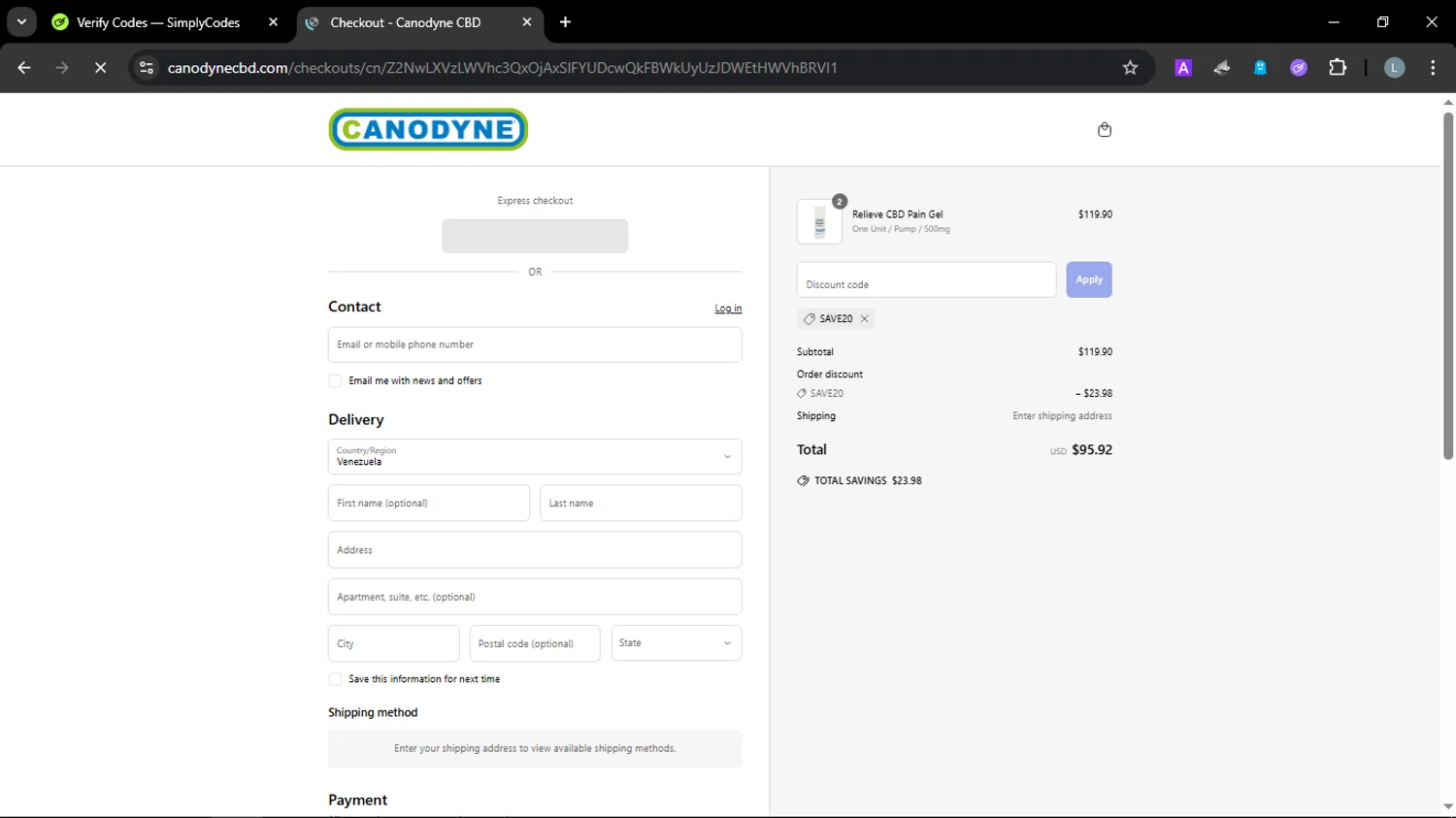Open Chrome three-dot menu
1456x818 pixels.
pyautogui.click(x=1433, y=68)
